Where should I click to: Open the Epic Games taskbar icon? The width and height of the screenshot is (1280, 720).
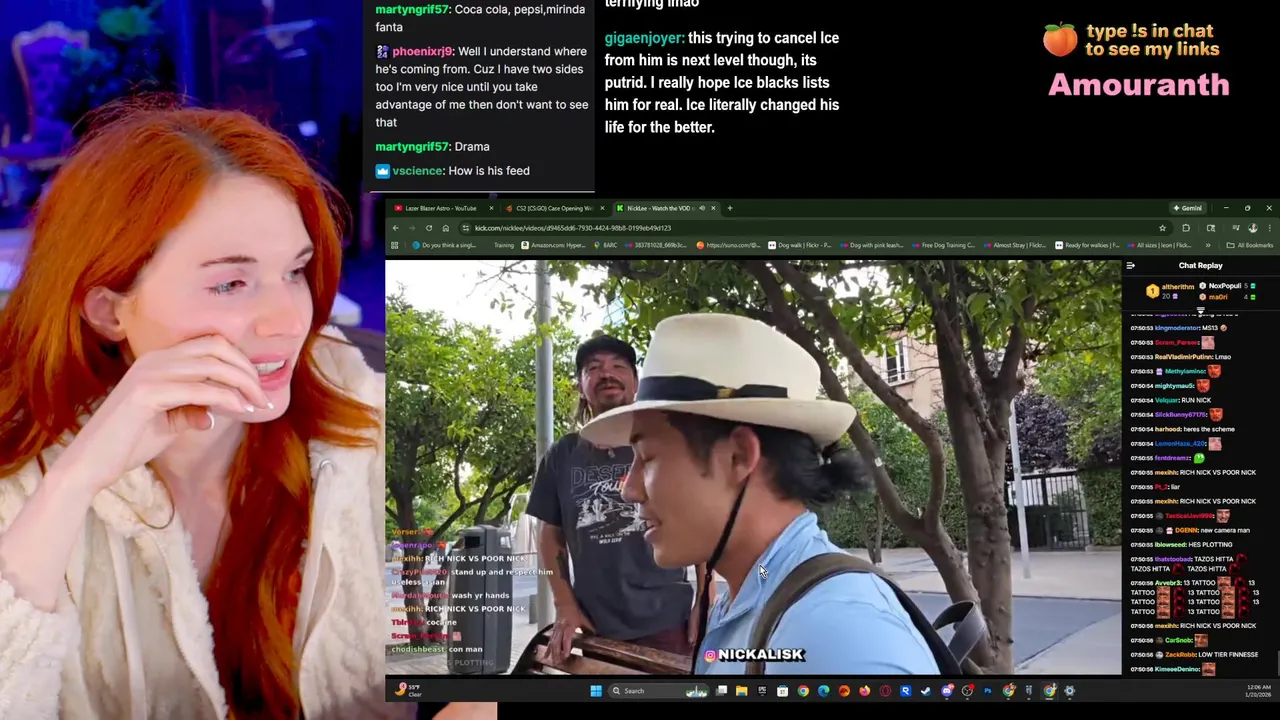point(762,691)
